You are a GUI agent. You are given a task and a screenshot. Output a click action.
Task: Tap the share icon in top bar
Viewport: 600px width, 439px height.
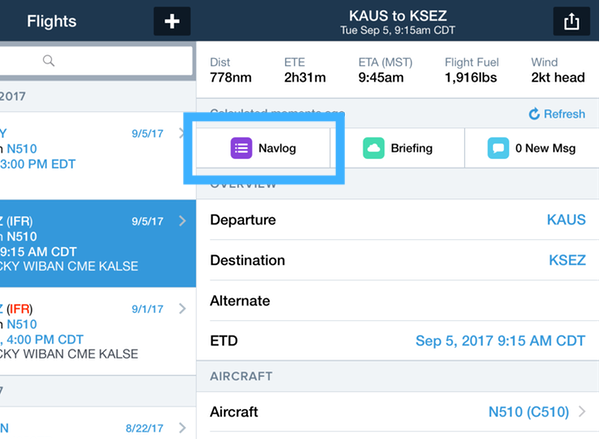[x=565, y=21]
